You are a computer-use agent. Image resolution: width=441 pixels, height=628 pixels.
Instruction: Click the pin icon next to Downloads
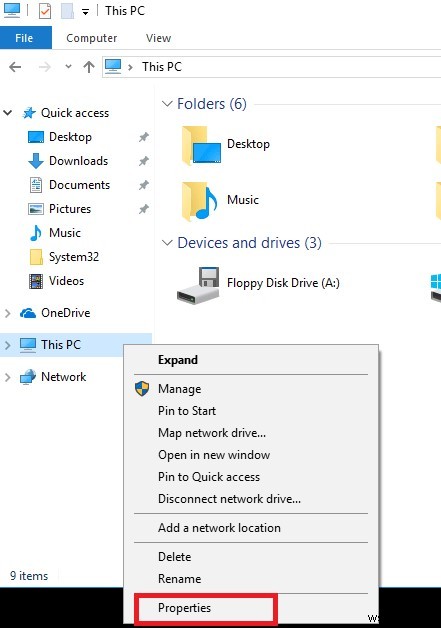(x=144, y=161)
